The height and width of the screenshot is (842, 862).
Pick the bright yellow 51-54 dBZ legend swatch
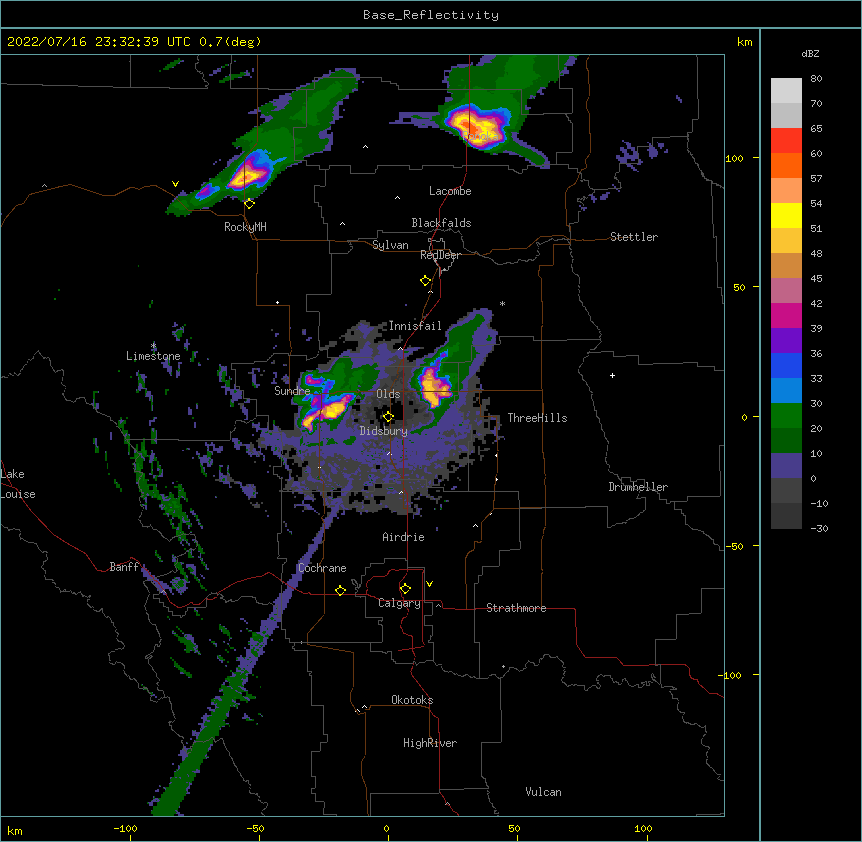[786, 215]
